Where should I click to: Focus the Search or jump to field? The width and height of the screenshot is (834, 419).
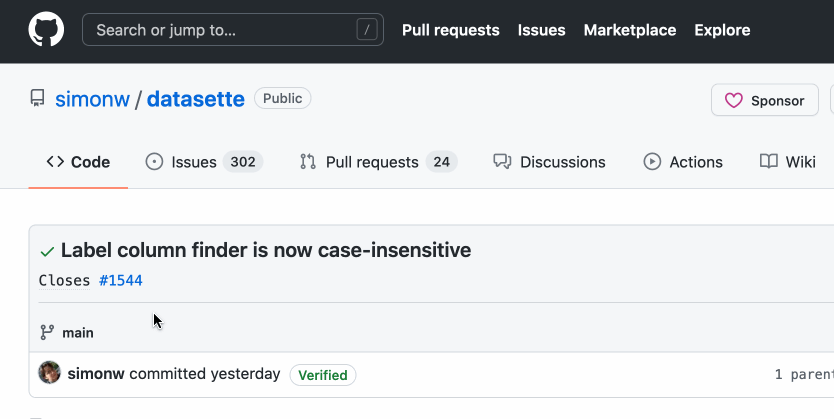[x=233, y=30]
